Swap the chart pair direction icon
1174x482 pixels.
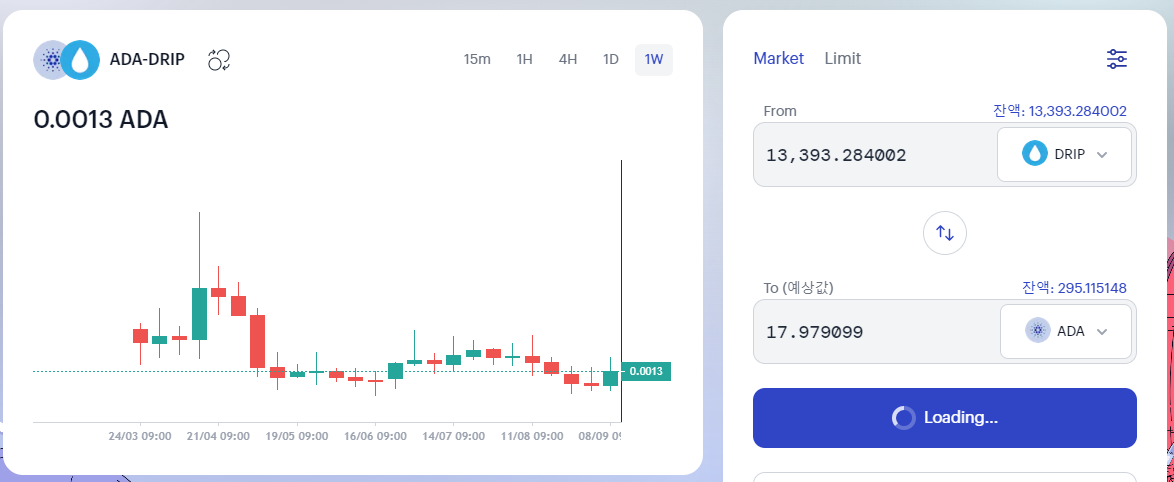point(219,60)
